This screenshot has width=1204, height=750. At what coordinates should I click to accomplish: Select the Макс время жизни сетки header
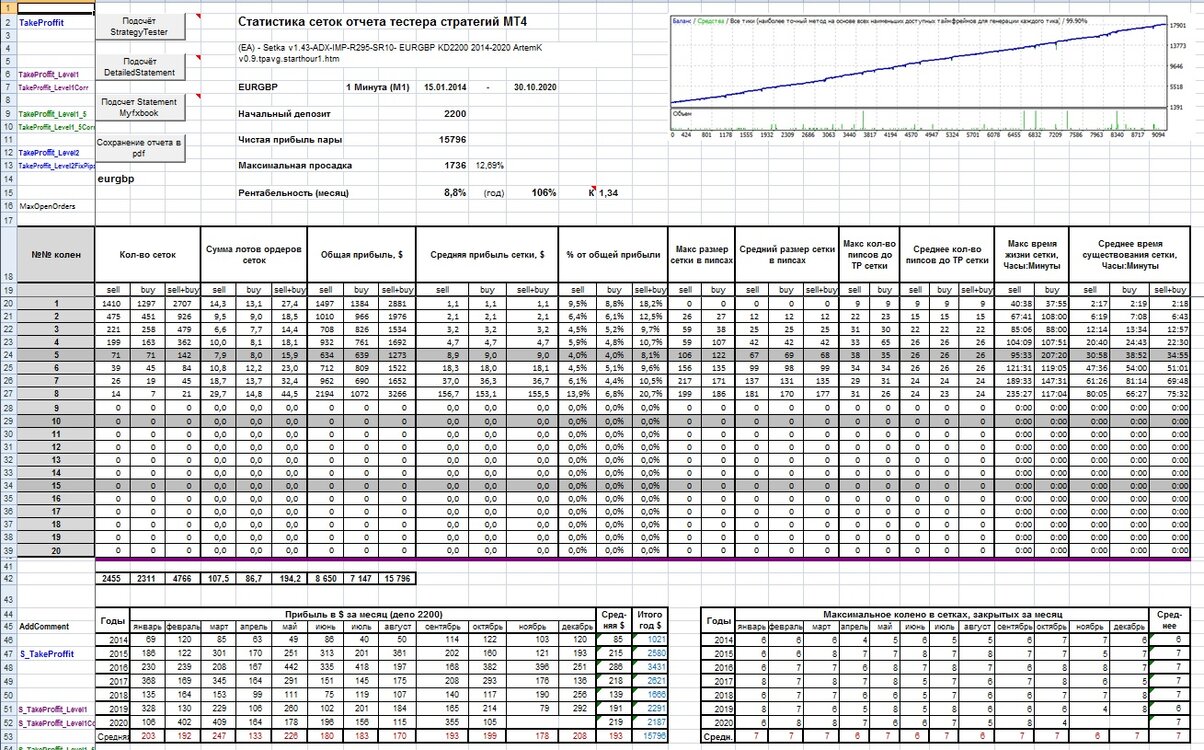[x=1030, y=254]
